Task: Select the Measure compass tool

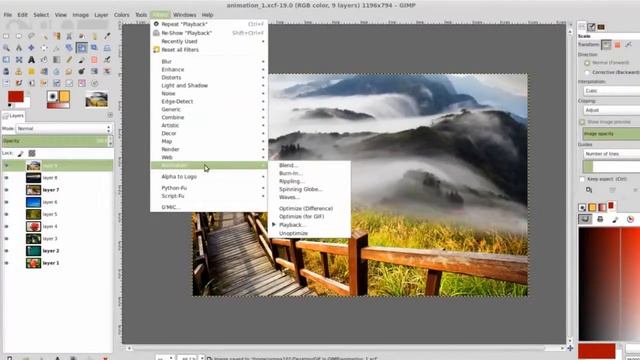Action: [x=19, y=48]
